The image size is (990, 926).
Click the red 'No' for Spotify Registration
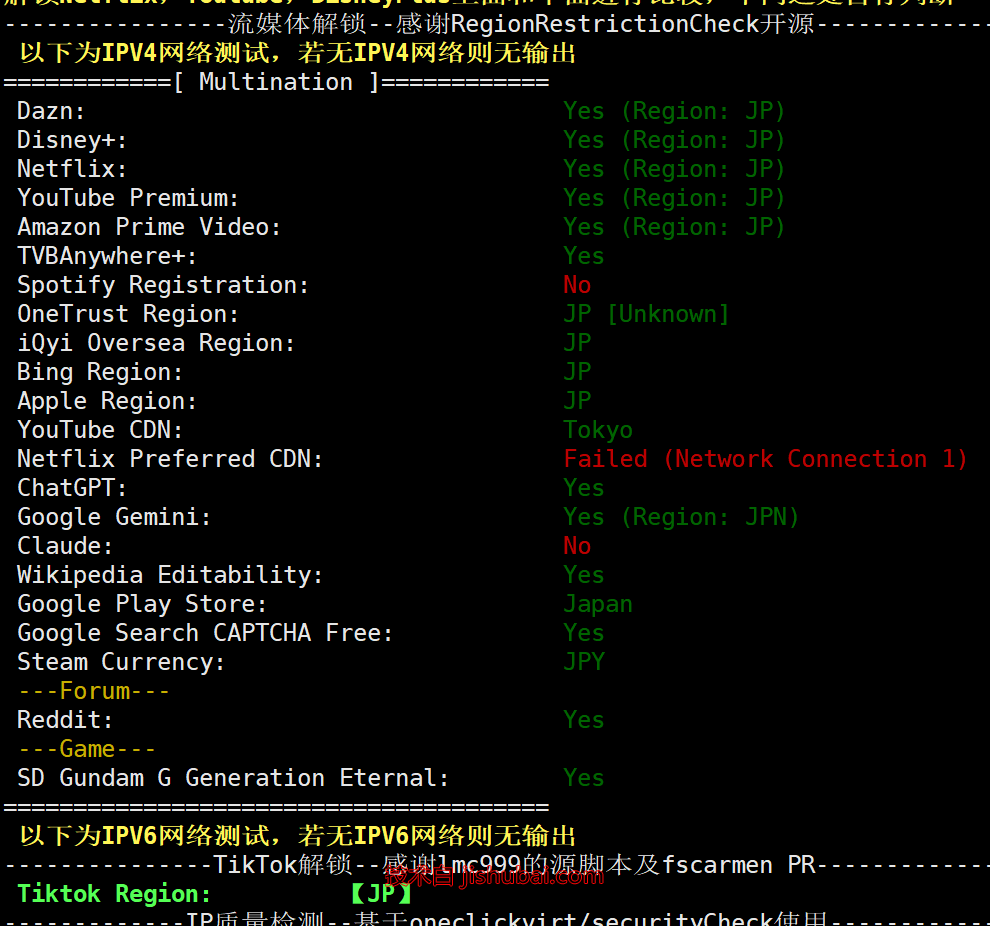coord(577,285)
